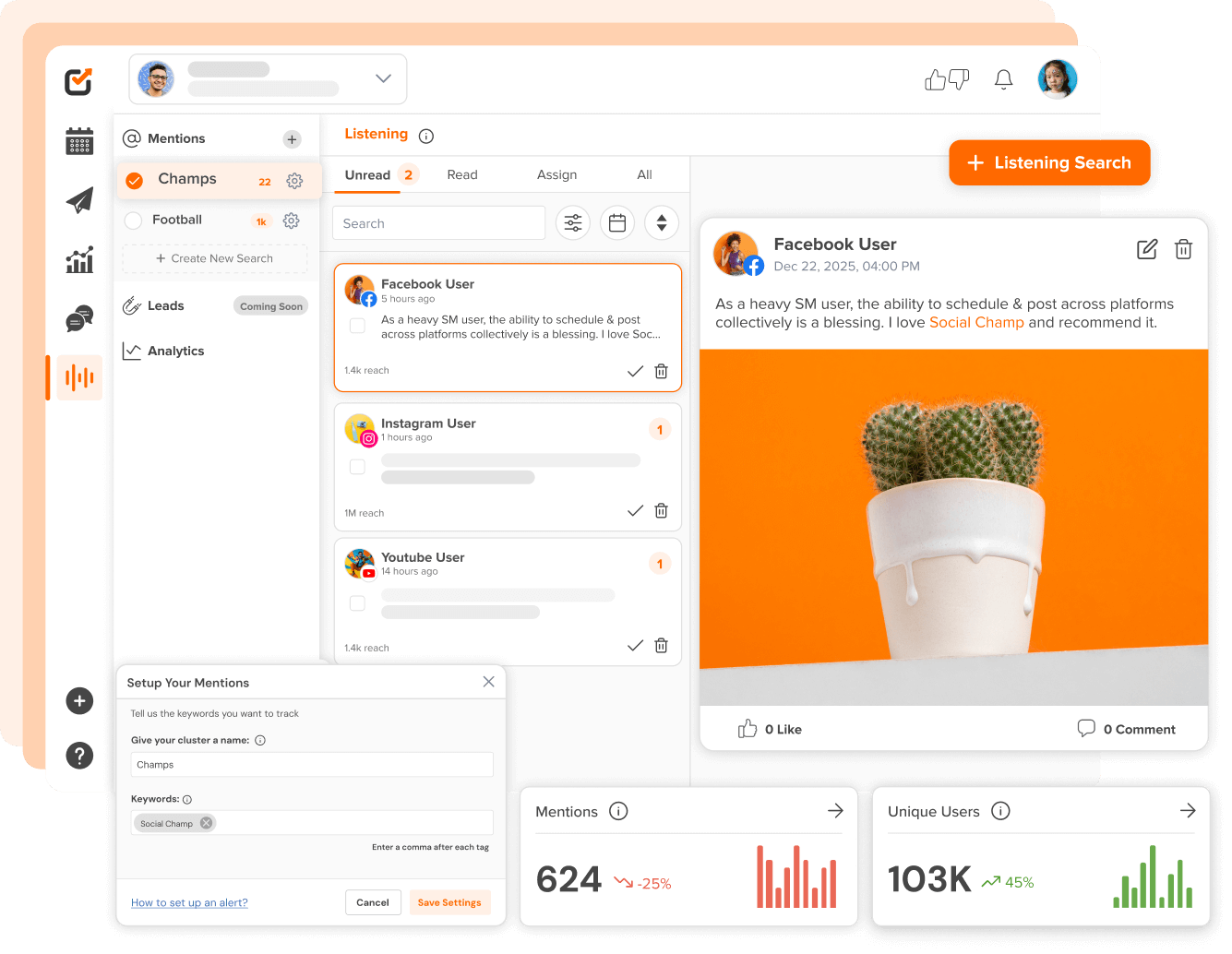
Task: Open the cactus image in the post
Action: pos(954,527)
